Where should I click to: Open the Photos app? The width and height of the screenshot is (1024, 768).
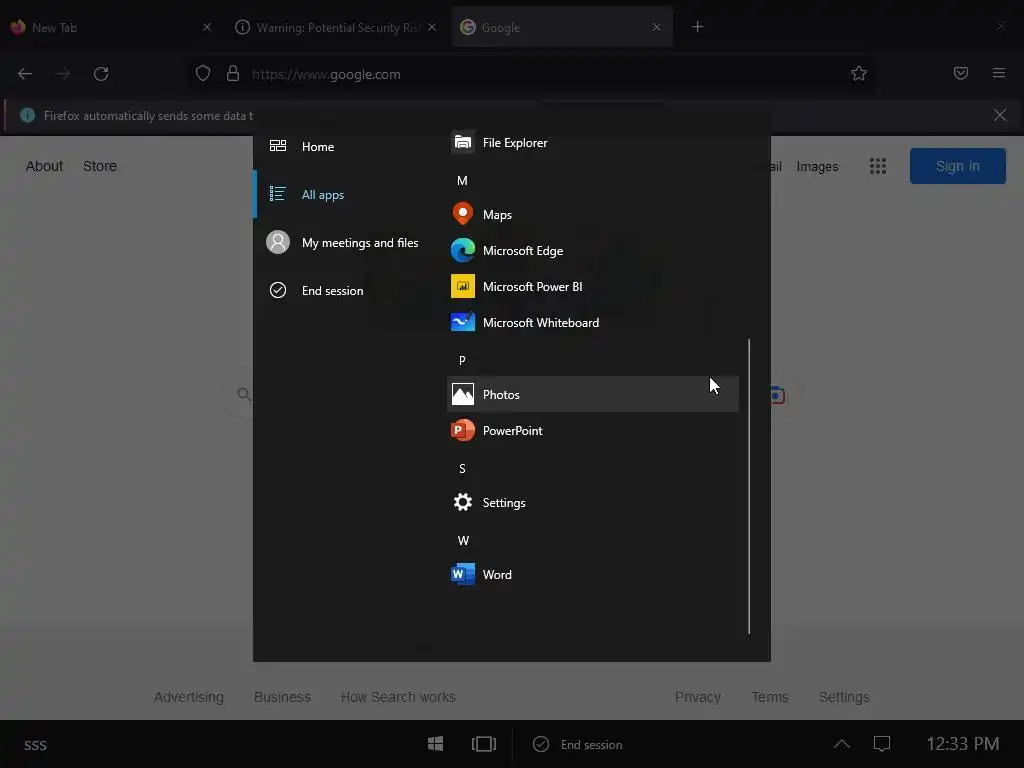tap(592, 394)
